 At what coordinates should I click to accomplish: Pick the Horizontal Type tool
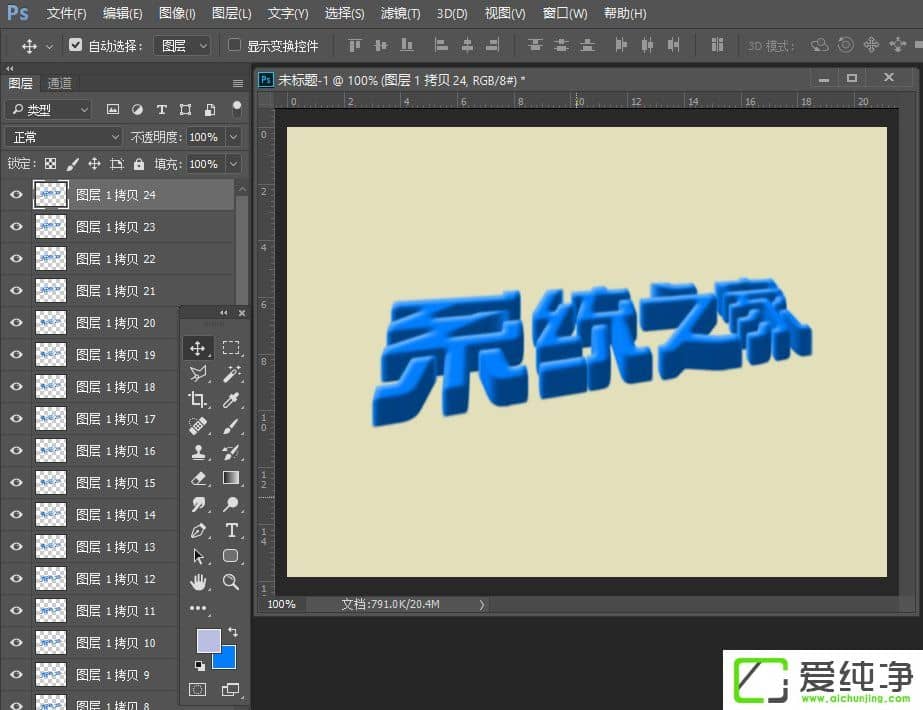[x=231, y=530]
